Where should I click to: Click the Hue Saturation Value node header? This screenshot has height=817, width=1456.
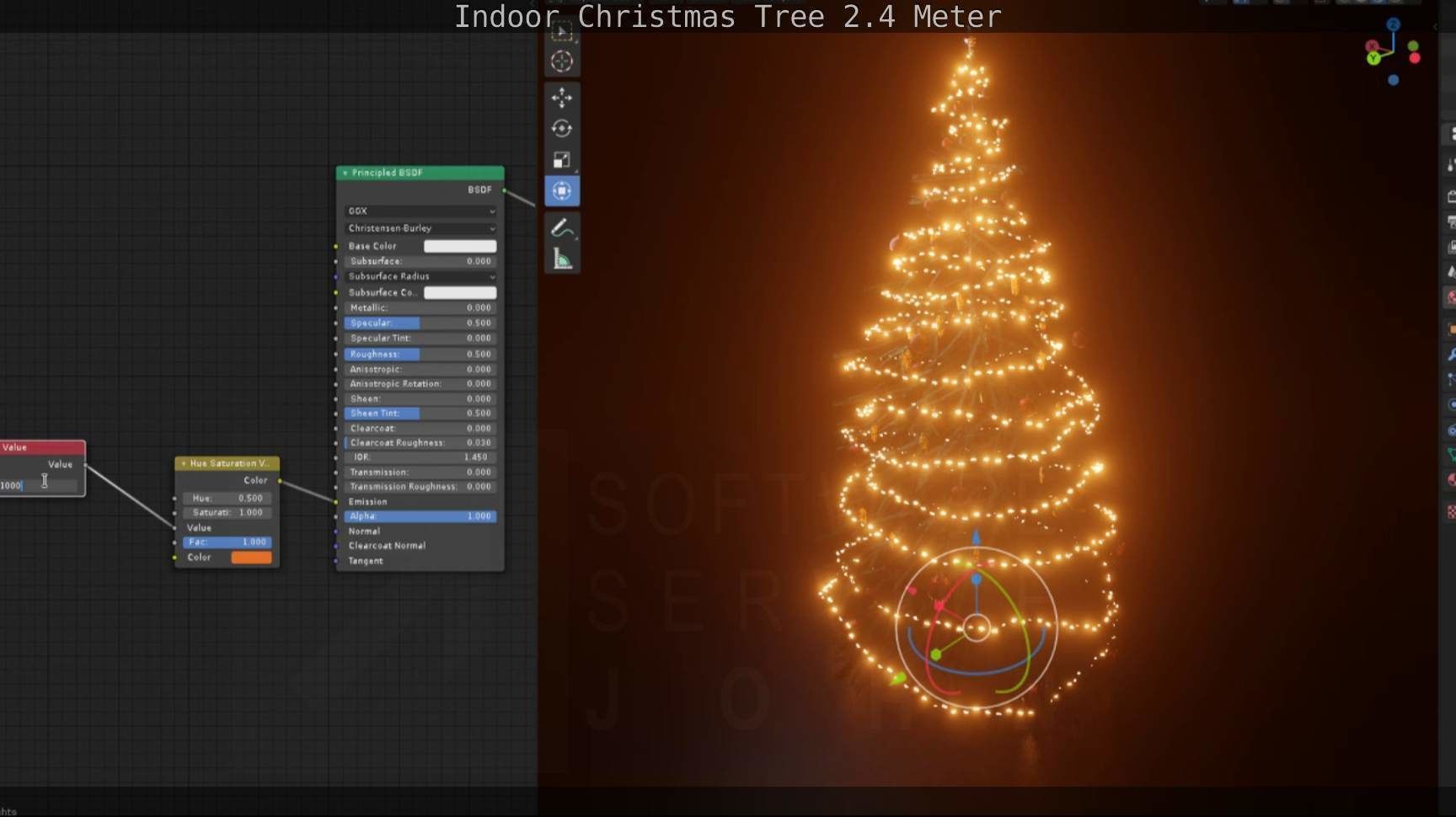[227, 463]
